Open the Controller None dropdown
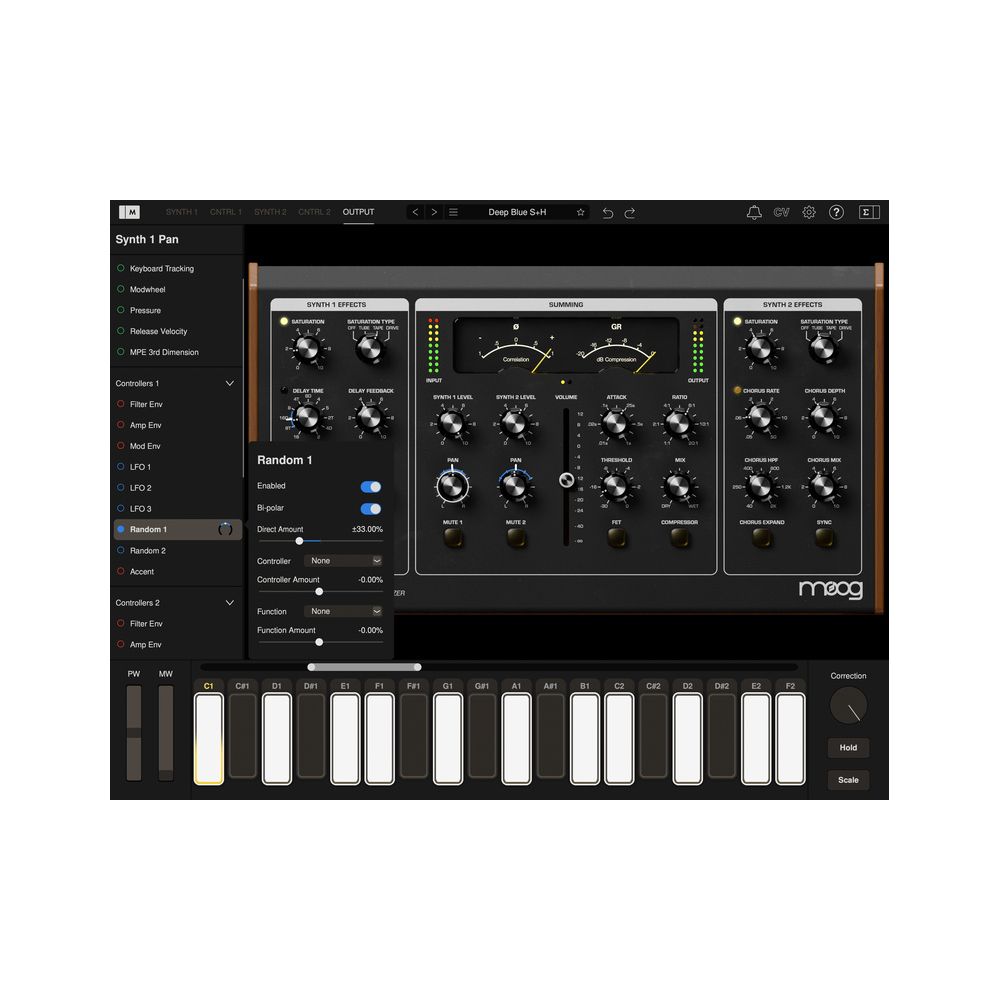Viewport: 1000px width, 1000px height. (x=343, y=560)
